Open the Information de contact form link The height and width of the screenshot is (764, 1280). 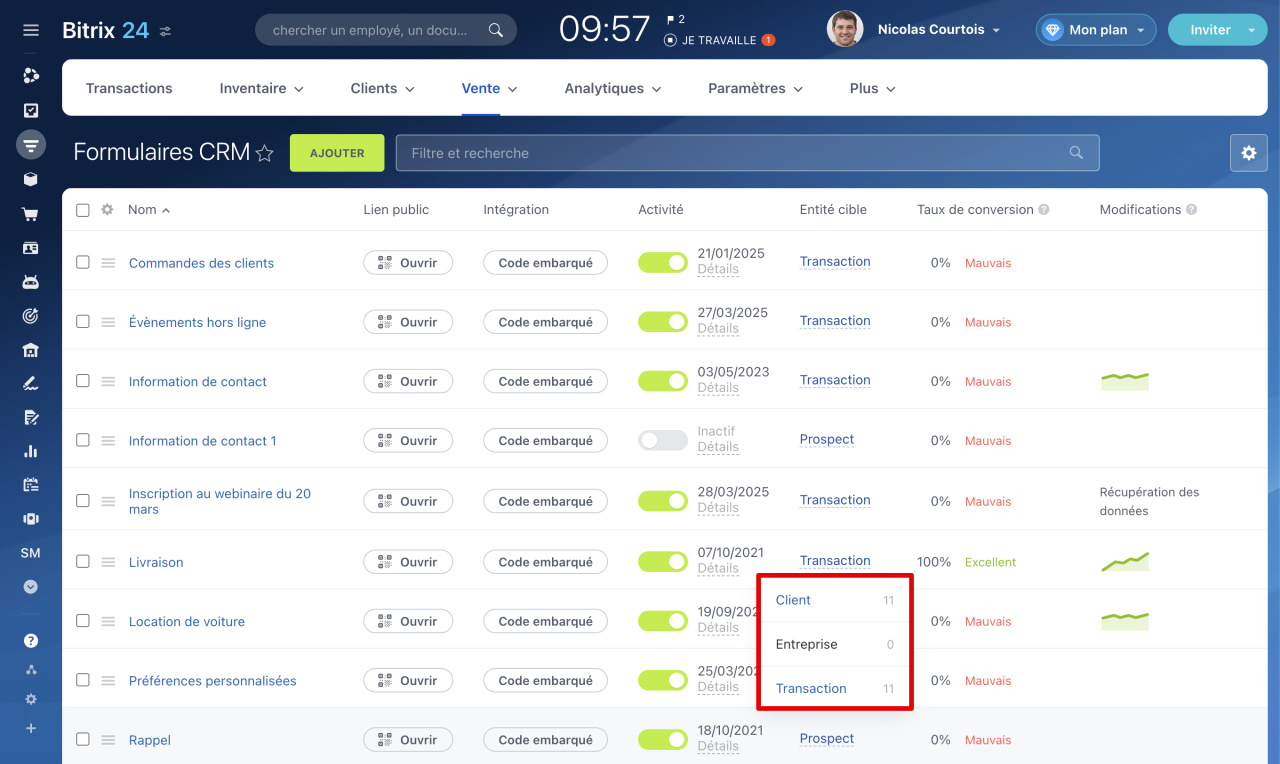point(198,381)
